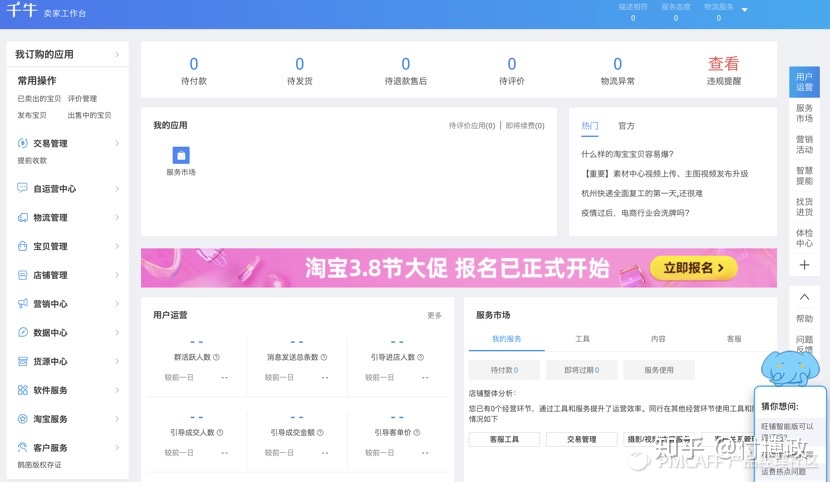Switch to the 热门 news tab
The image size is (830, 482).
[590, 126]
